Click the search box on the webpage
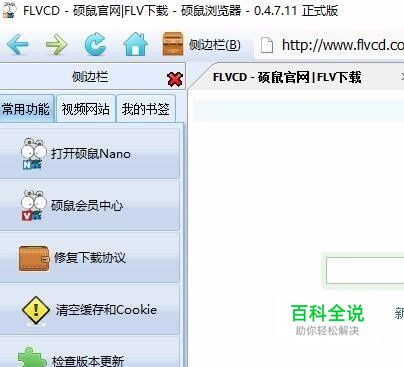 (365, 271)
